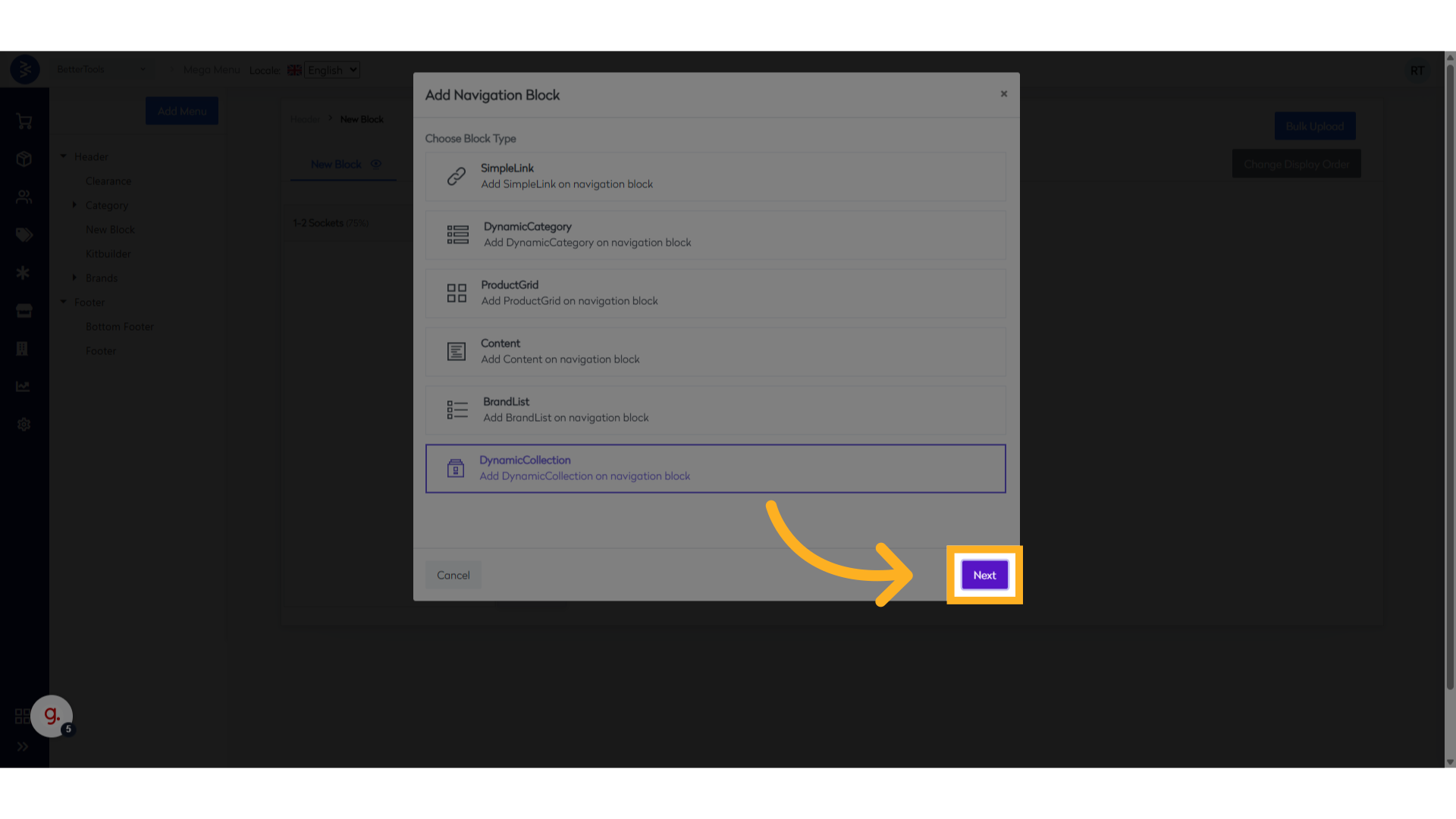Click the SimpleLink chain icon in the dialog
The height and width of the screenshot is (819, 1456).
[456, 176]
